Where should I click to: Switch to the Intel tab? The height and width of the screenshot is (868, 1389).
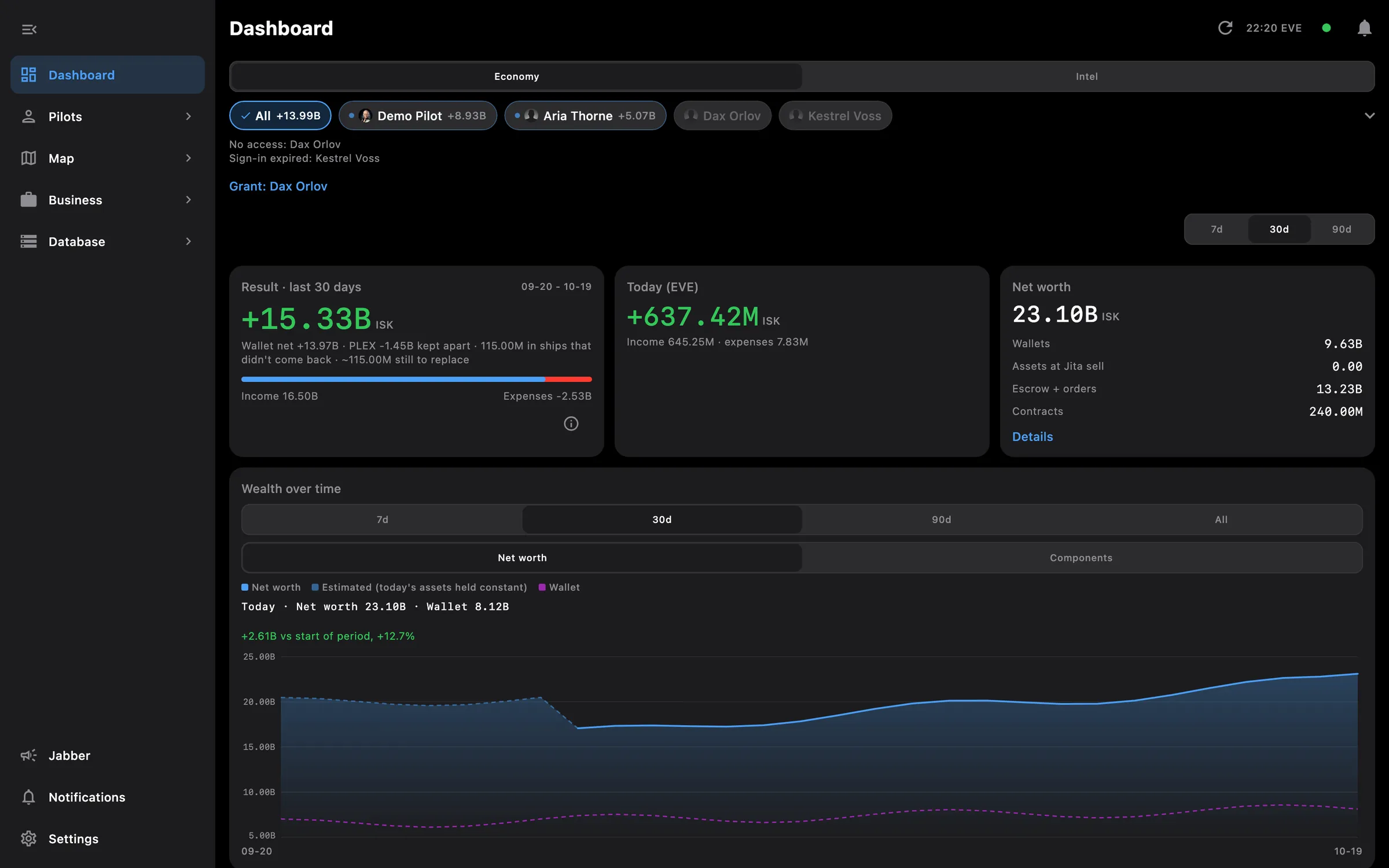[x=1087, y=76]
